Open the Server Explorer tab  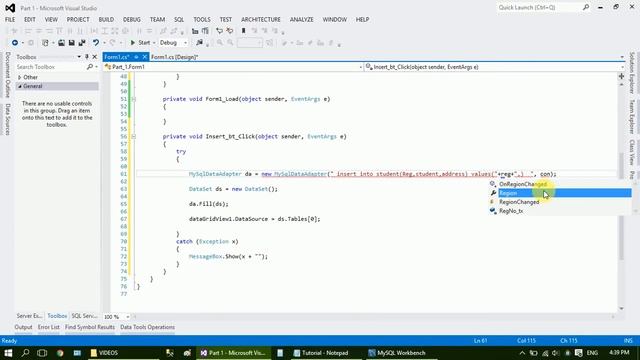click(29, 316)
